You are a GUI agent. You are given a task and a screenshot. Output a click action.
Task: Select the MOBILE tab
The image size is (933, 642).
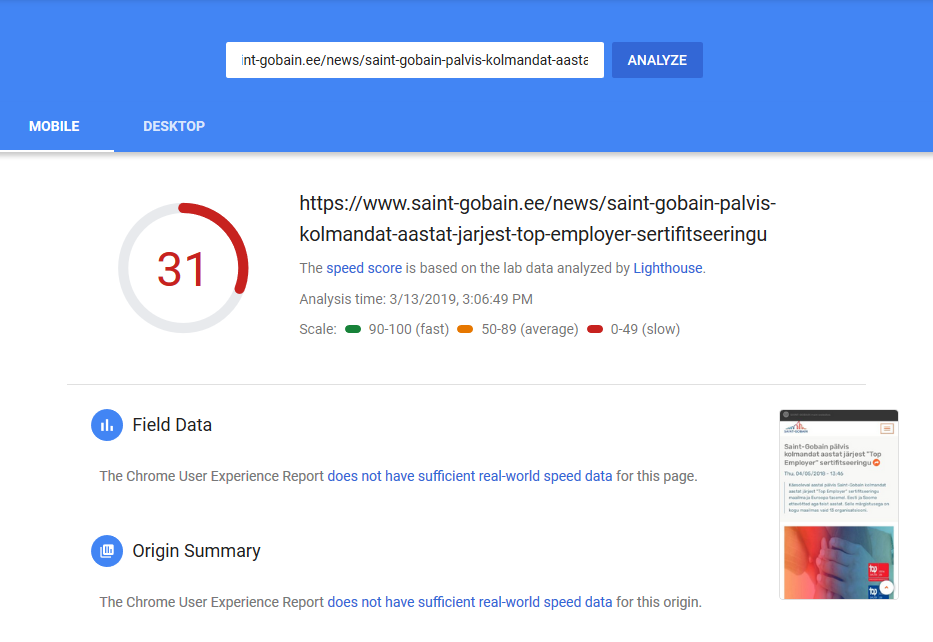coord(54,126)
